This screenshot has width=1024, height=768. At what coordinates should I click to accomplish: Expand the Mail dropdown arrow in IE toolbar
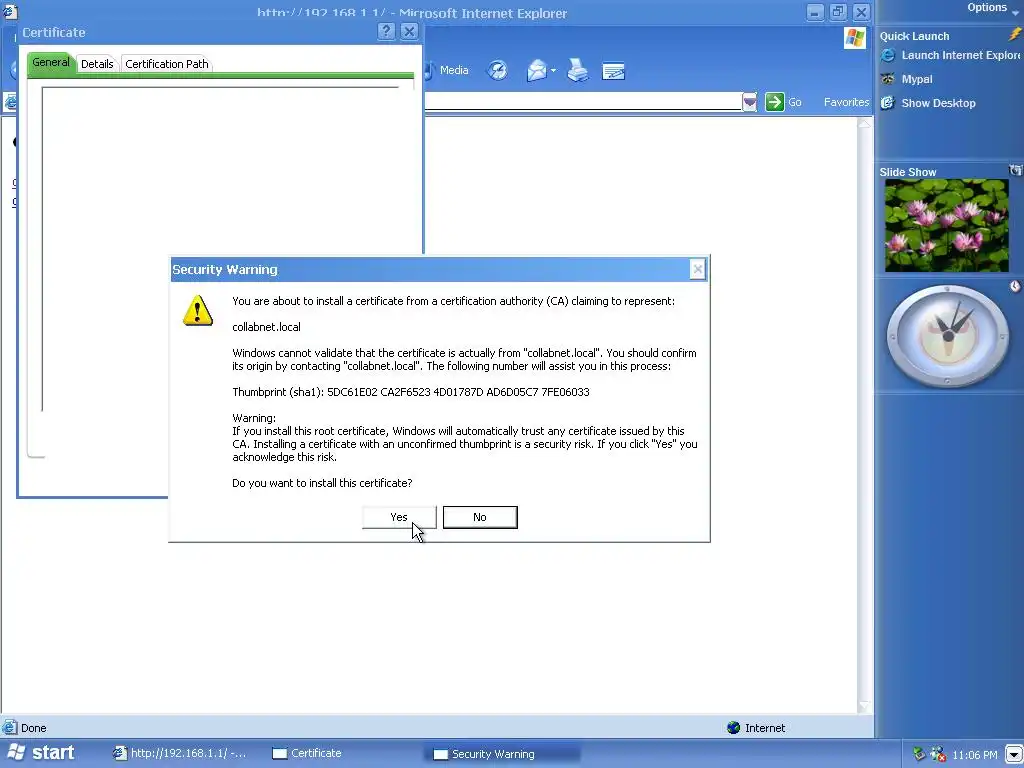(553, 71)
